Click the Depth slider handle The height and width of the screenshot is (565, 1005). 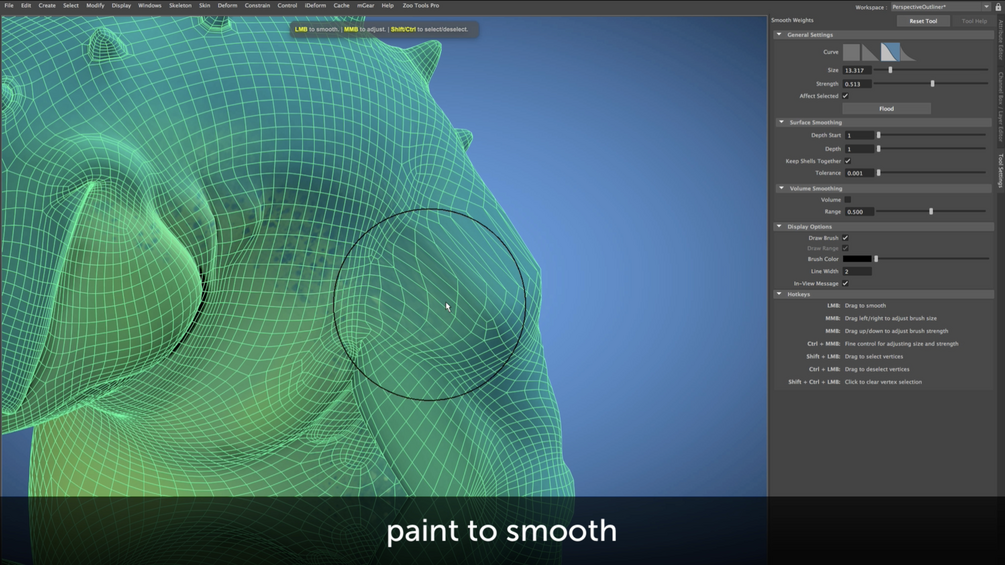coord(879,149)
